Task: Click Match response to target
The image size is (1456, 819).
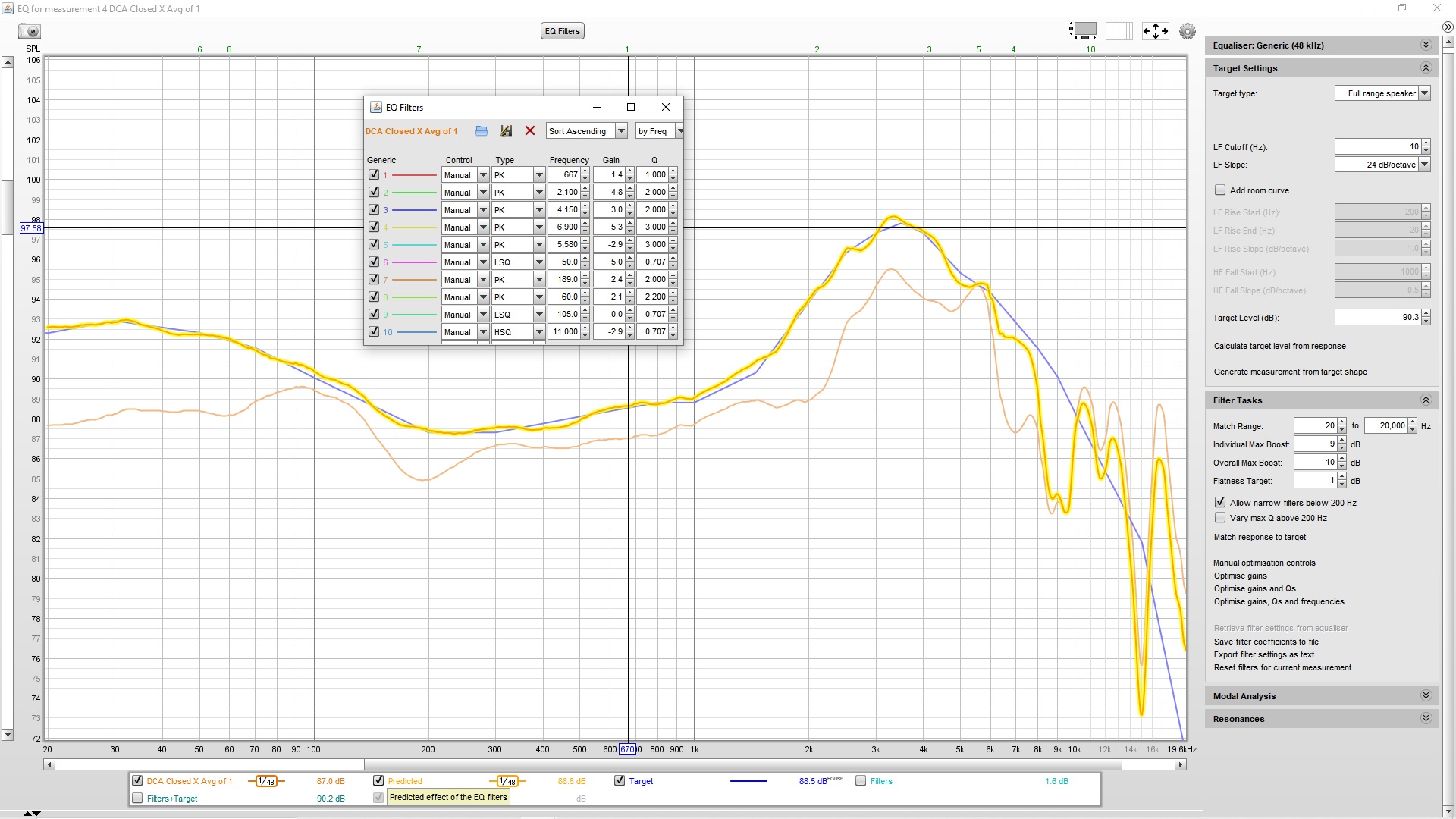Action: point(1260,537)
